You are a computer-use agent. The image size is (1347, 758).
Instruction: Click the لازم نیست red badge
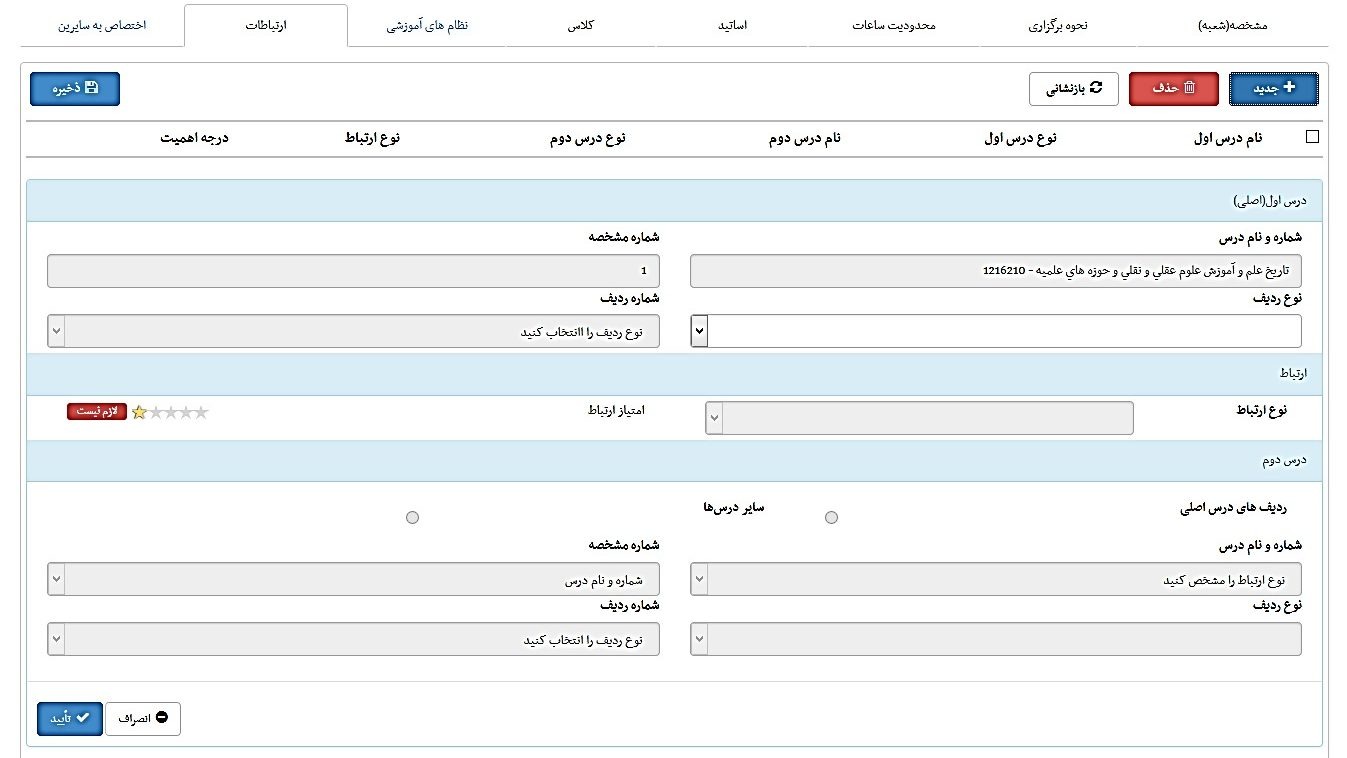(x=97, y=412)
